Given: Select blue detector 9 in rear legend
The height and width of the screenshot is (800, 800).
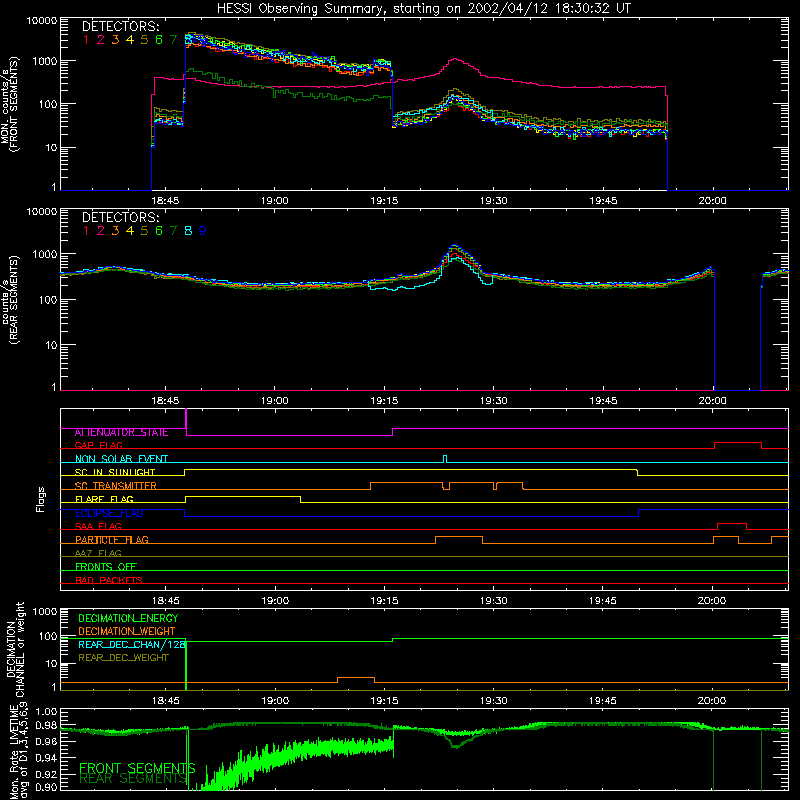Looking at the screenshot, I should point(203,231).
